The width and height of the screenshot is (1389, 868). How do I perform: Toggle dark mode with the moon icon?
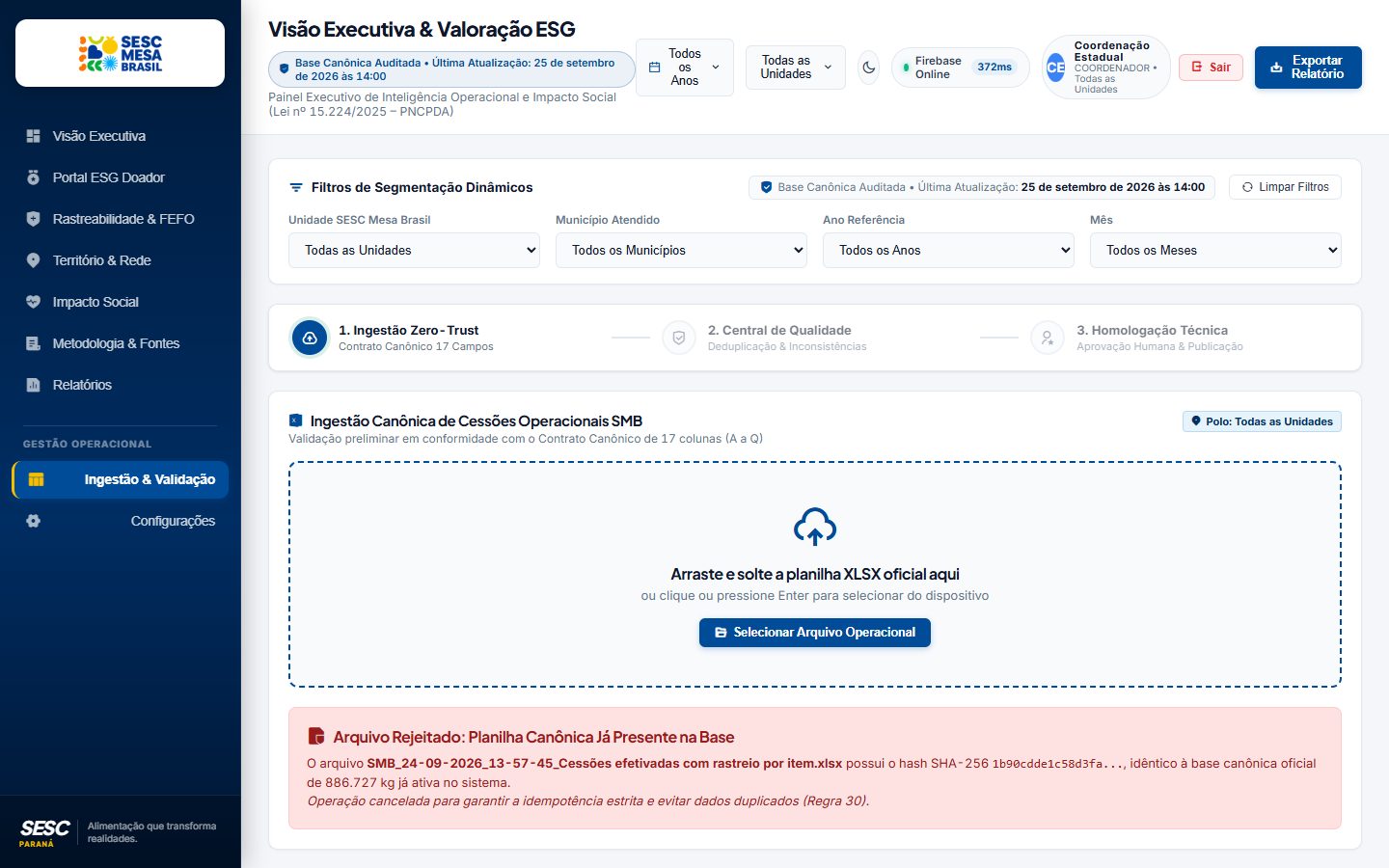click(x=869, y=68)
